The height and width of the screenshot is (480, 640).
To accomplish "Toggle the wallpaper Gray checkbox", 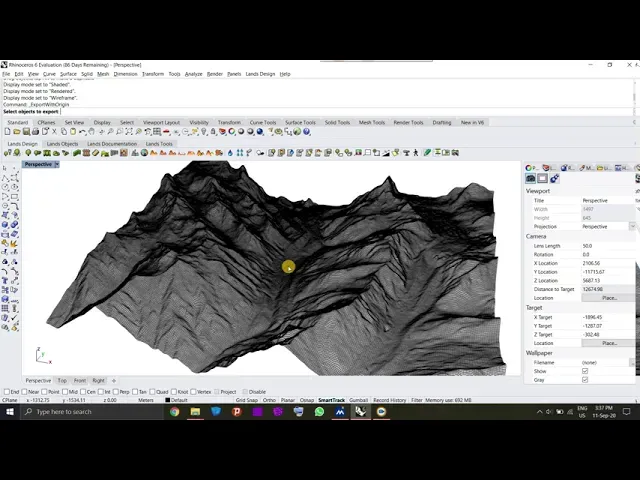I will coord(585,380).
